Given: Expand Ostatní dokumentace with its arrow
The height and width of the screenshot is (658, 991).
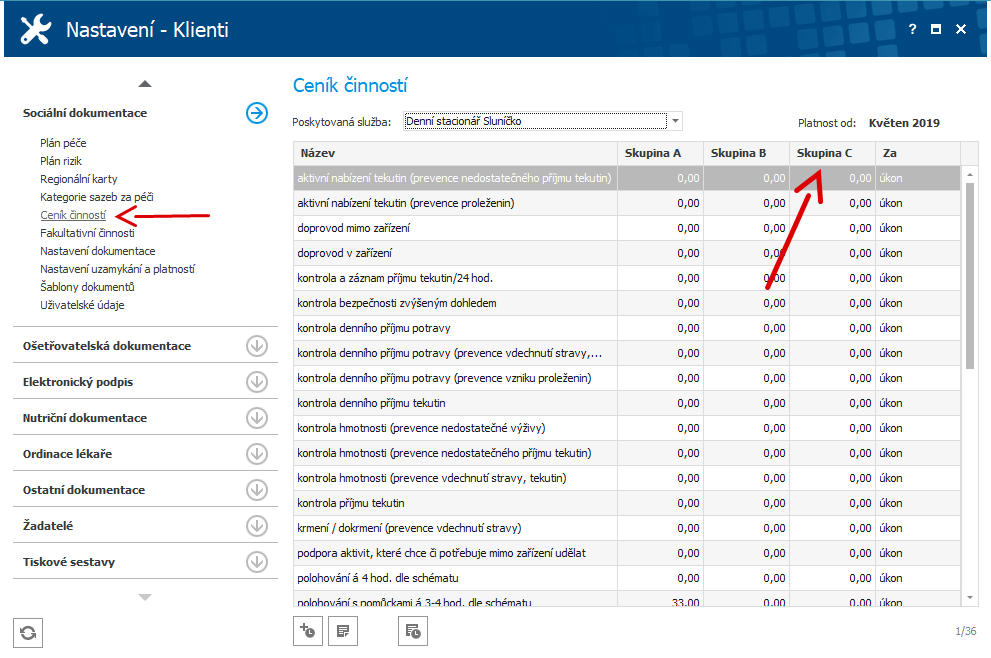Looking at the screenshot, I should (257, 490).
